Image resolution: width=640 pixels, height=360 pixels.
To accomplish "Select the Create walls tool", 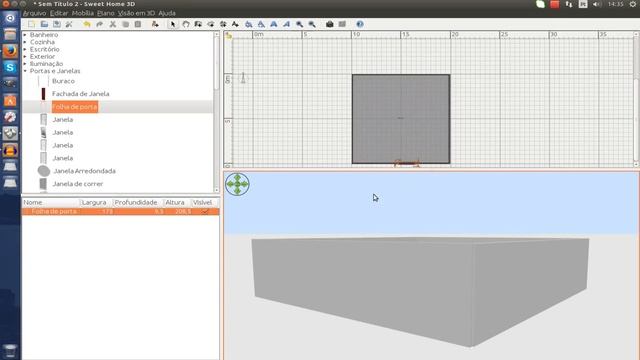I will 198,24.
